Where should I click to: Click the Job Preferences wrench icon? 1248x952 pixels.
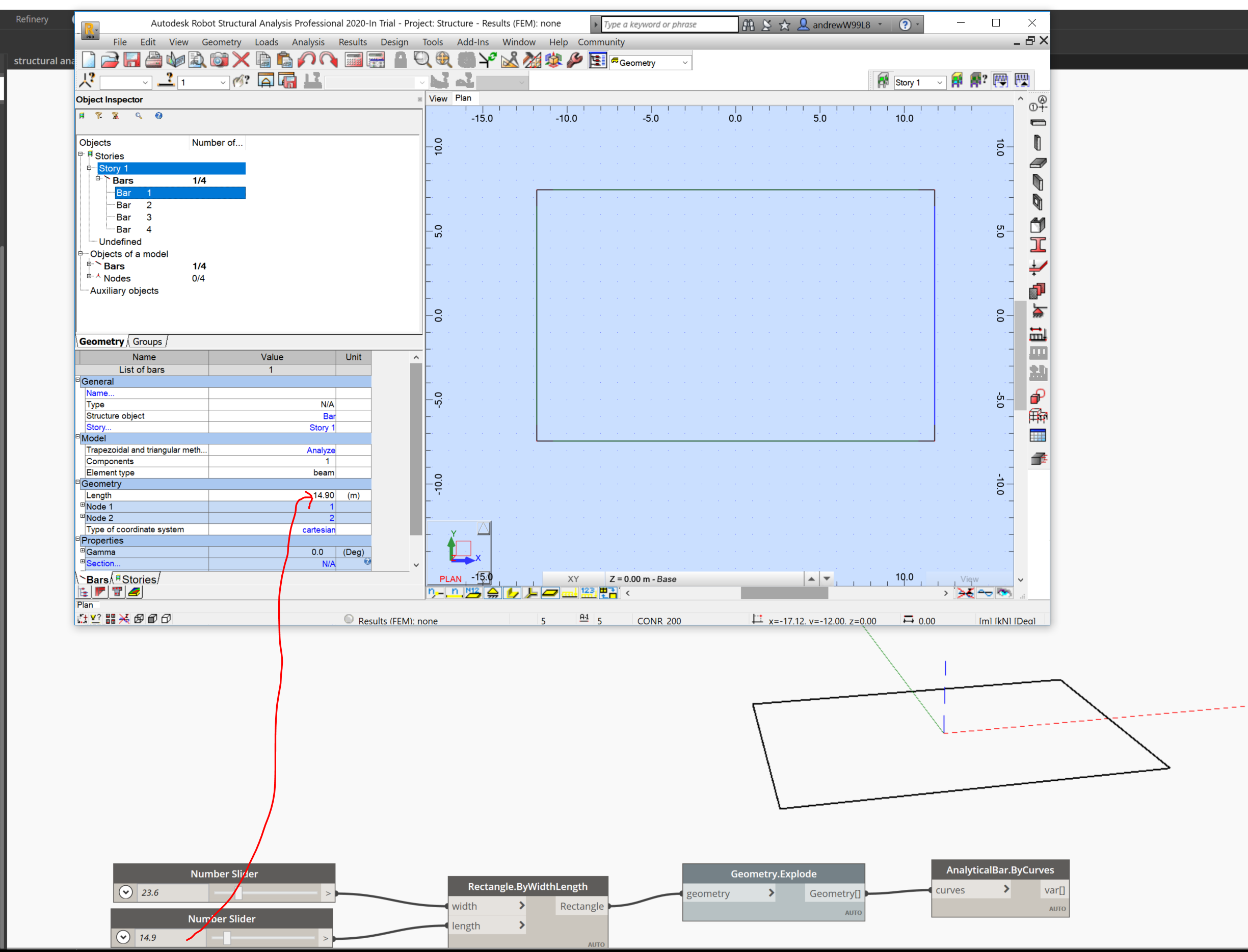(x=574, y=60)
